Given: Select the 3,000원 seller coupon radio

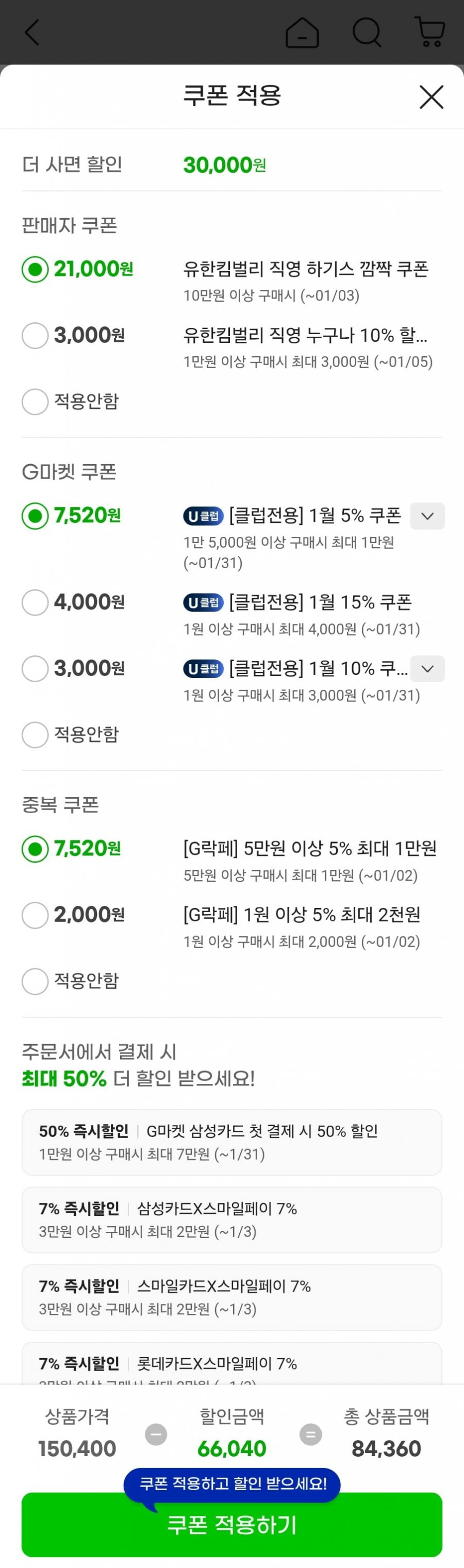Looking at the screenshot, I should (x=36, y=335).
